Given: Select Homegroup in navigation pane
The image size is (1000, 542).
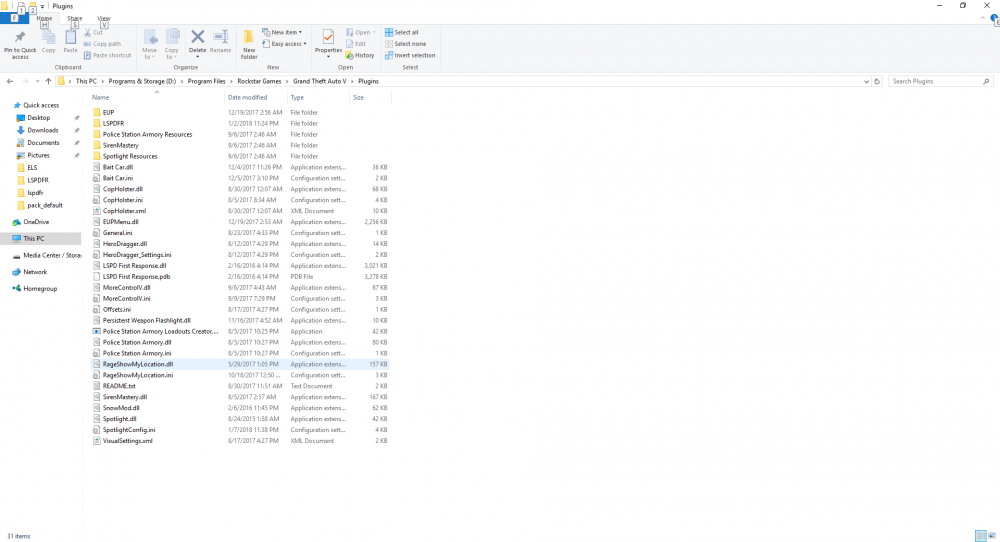Looking at the screenshot, I should (x=40, y=288).
